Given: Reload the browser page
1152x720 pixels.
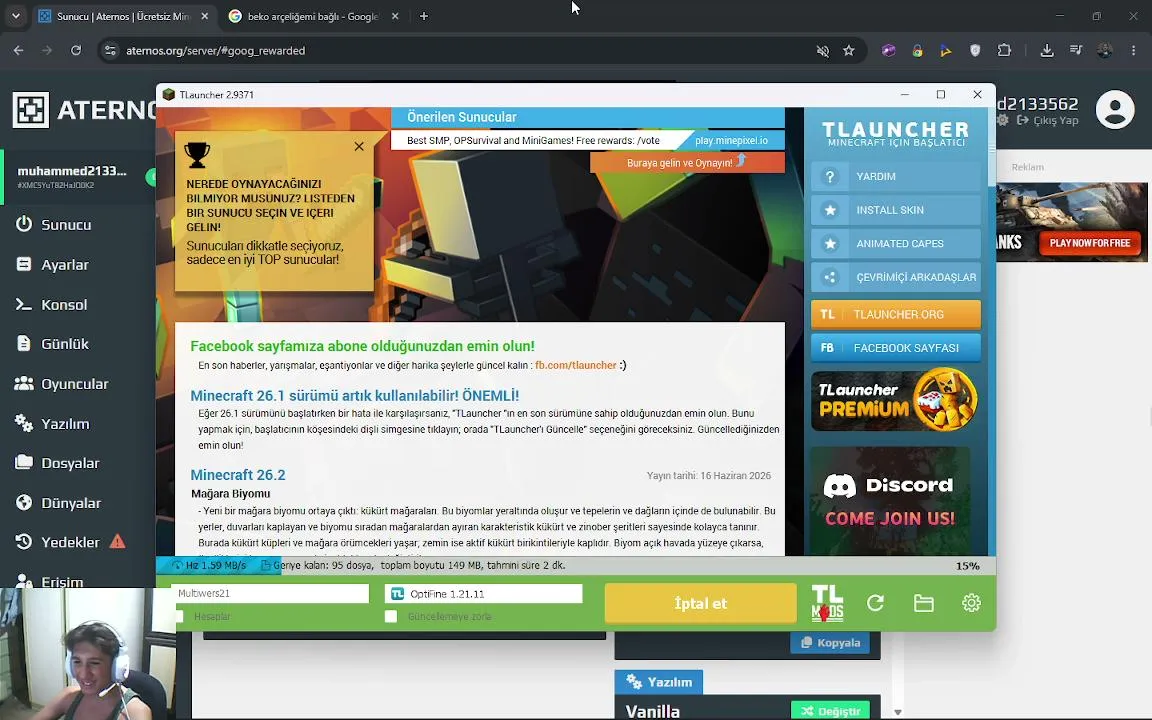Looking at the screenshot, I should [76, 51].
